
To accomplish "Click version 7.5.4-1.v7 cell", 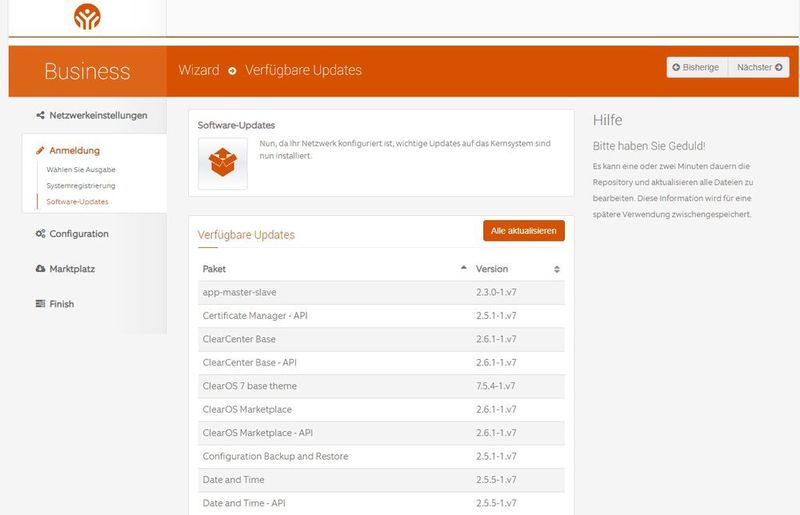I will pos(495,386).
